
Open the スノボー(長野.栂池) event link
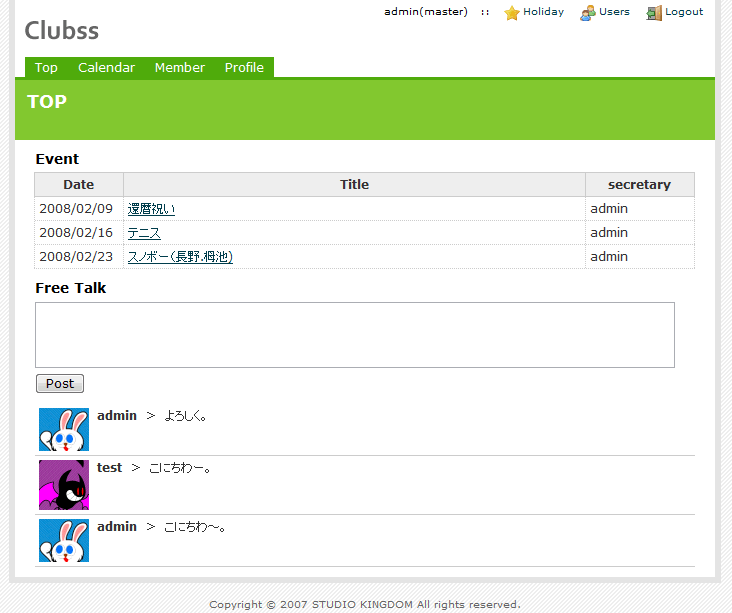pyautogui.click(x=180, y=257)
